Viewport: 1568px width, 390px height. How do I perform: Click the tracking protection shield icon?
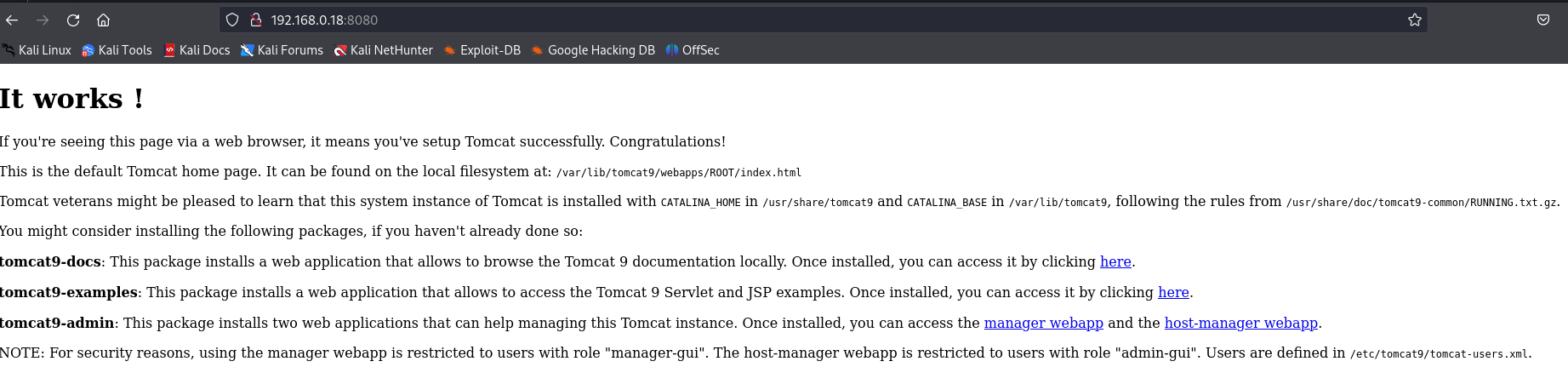(x=232, y=20)
